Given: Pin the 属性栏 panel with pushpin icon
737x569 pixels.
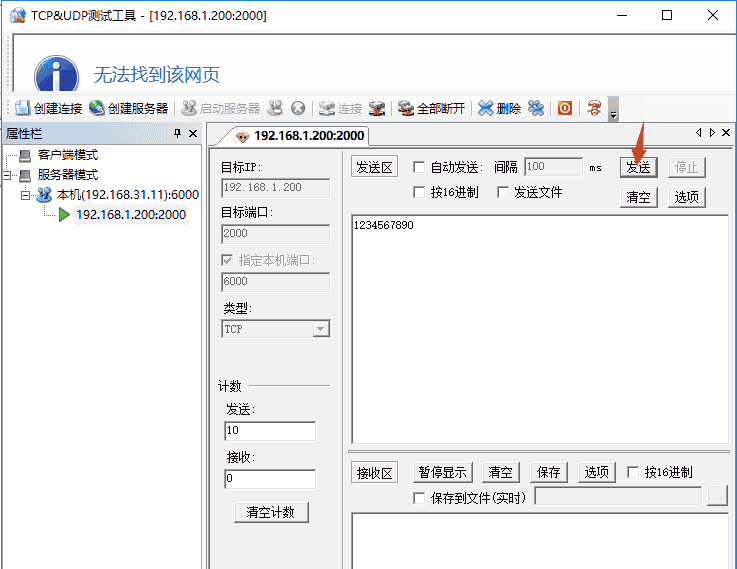Looking at the screenshot, I should 177,133.
